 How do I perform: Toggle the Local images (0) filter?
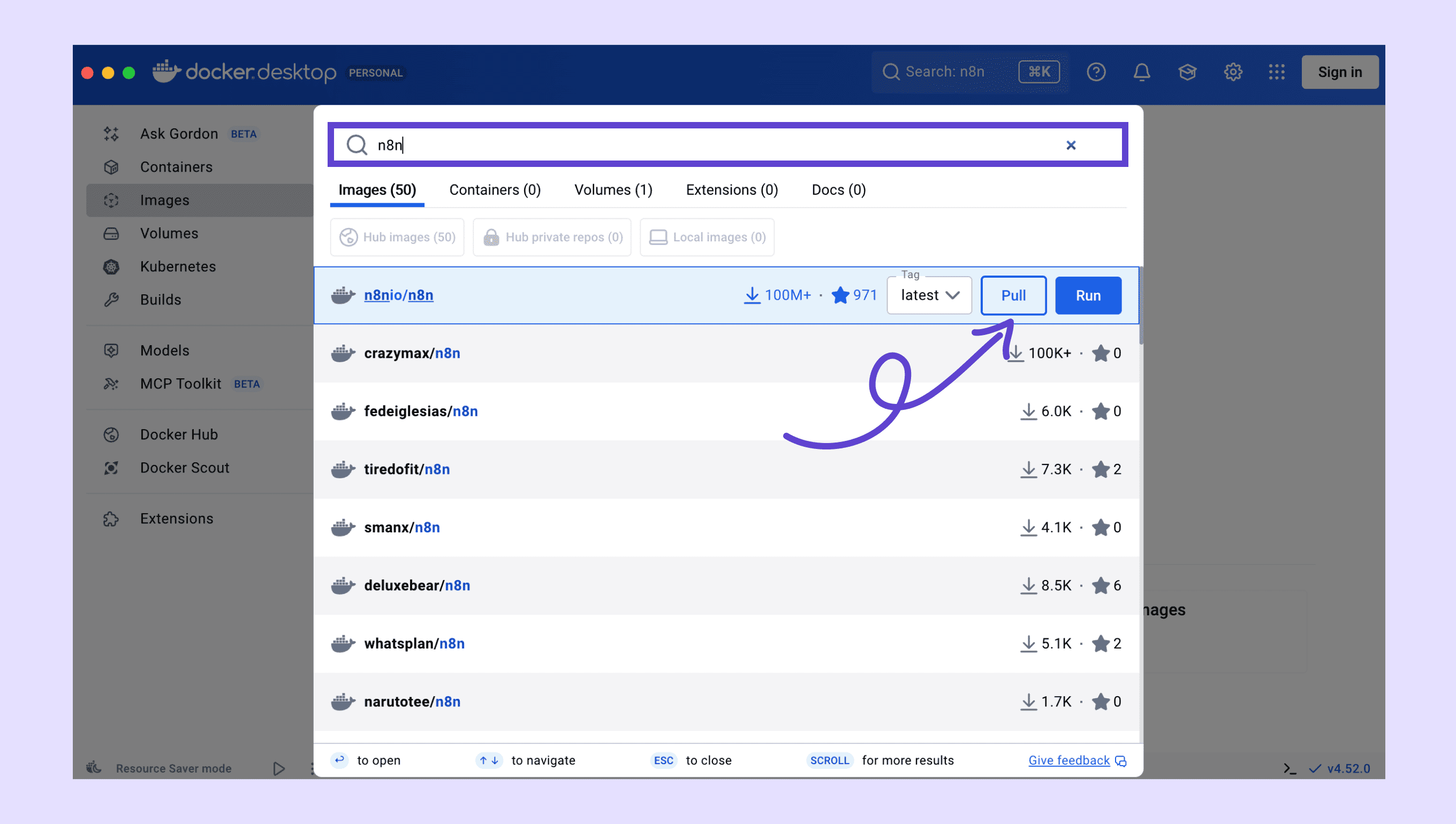click(707, 237)
